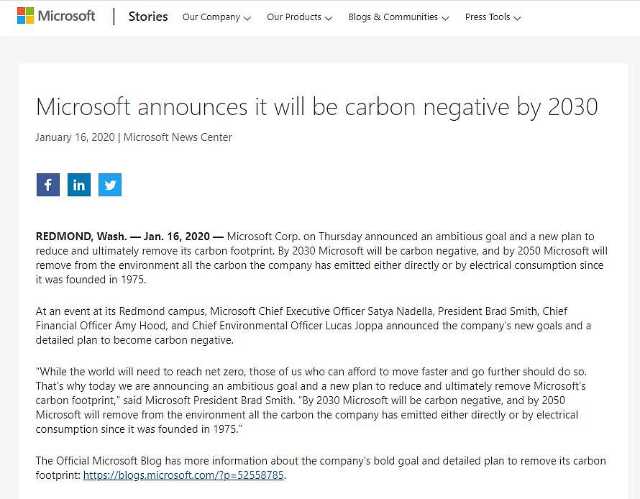Open the Press Tools menu
This screenshot has width=640, height=499.
coord(488,17)
